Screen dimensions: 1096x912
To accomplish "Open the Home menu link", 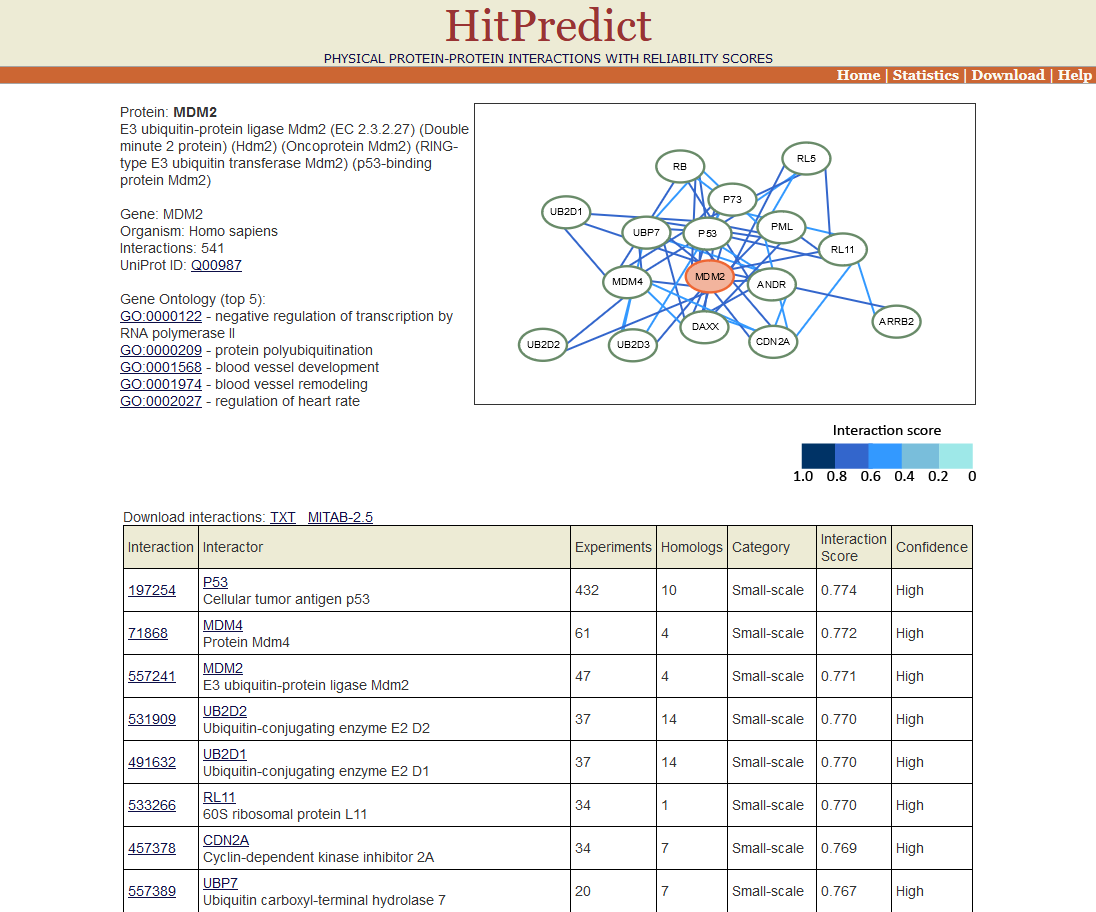I will point(858,75).
